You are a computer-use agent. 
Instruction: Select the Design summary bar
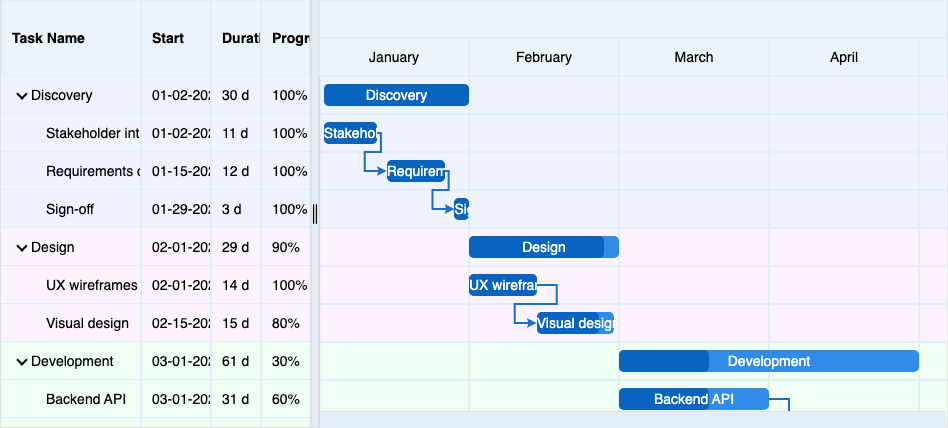coord(543,248)
